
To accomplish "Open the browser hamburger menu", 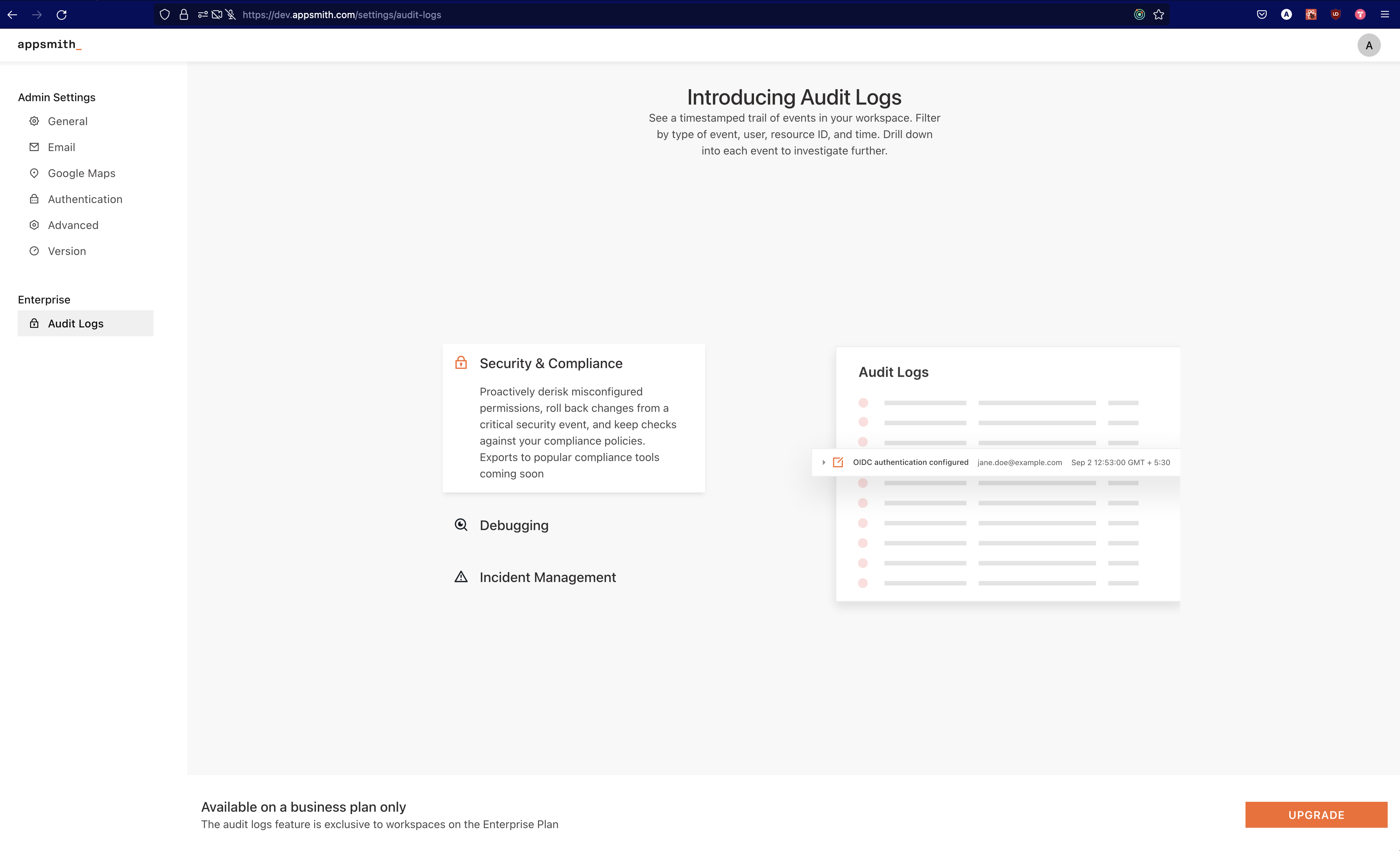I will 1385,15.
